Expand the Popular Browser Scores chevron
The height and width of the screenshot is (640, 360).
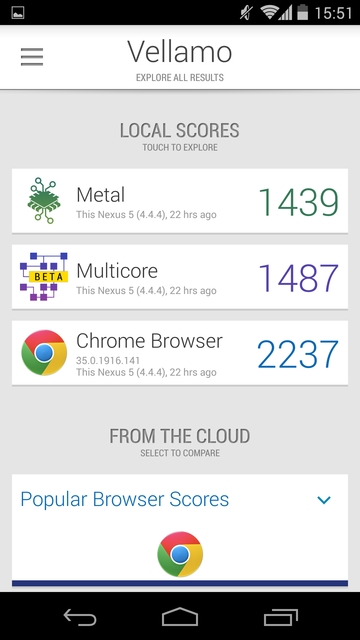(324, 500)
